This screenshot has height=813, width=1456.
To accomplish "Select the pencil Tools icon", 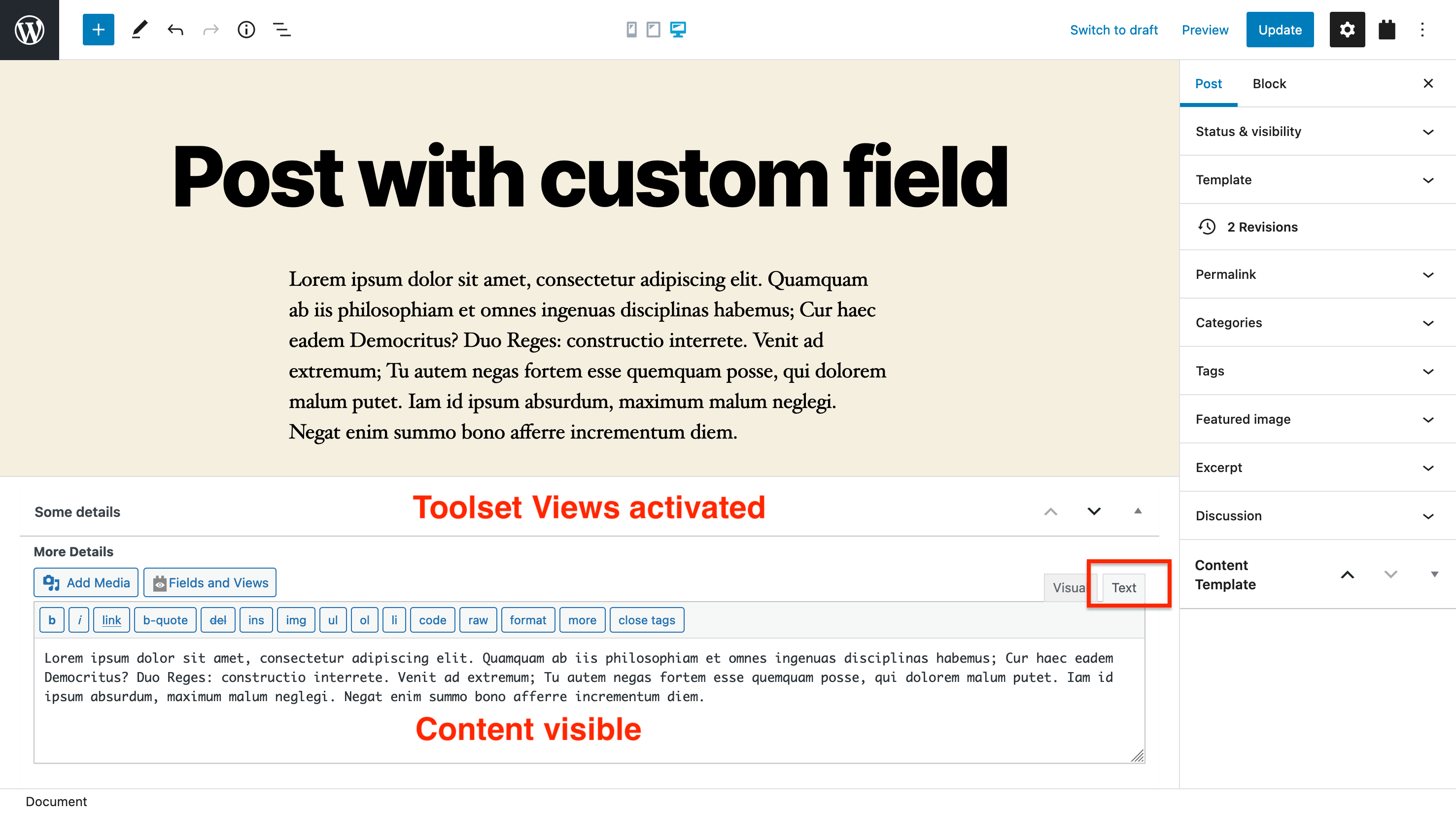I will coord(139,30).
